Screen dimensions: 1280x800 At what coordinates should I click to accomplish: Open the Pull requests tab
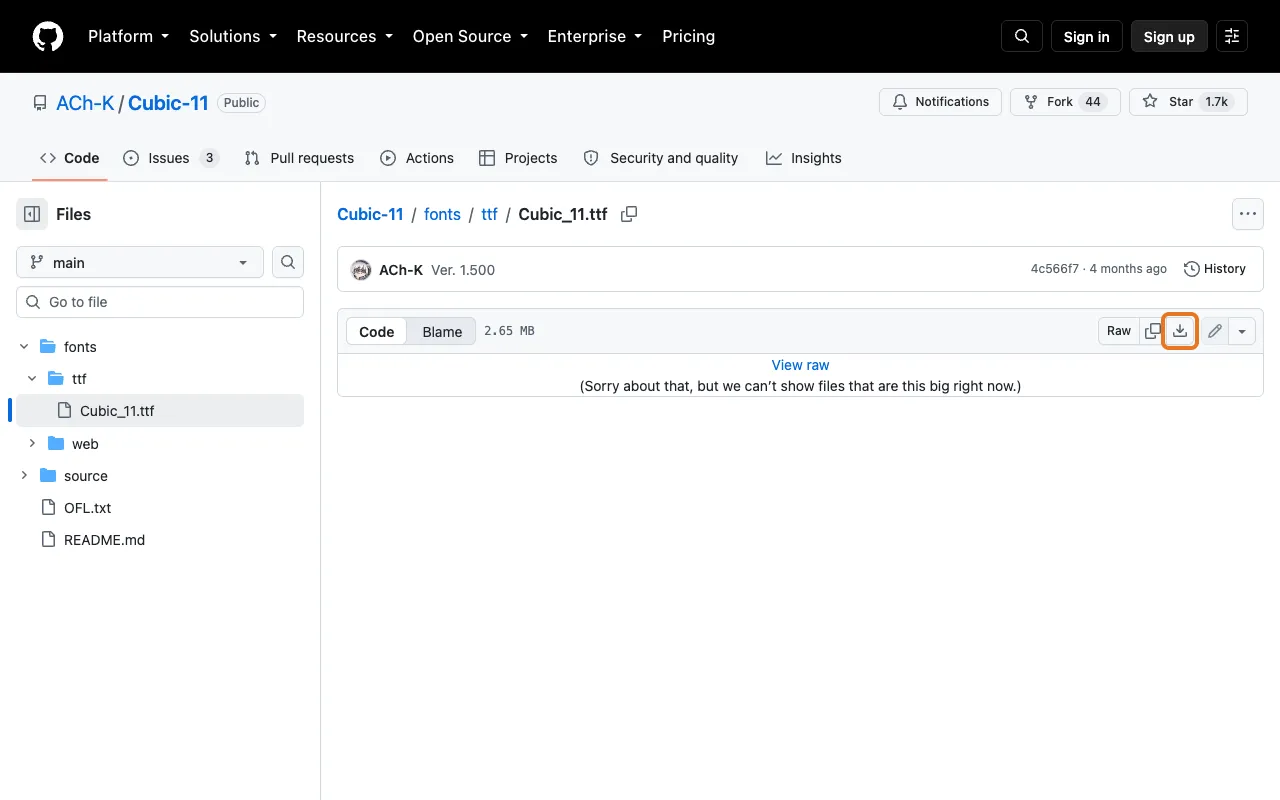299,158
